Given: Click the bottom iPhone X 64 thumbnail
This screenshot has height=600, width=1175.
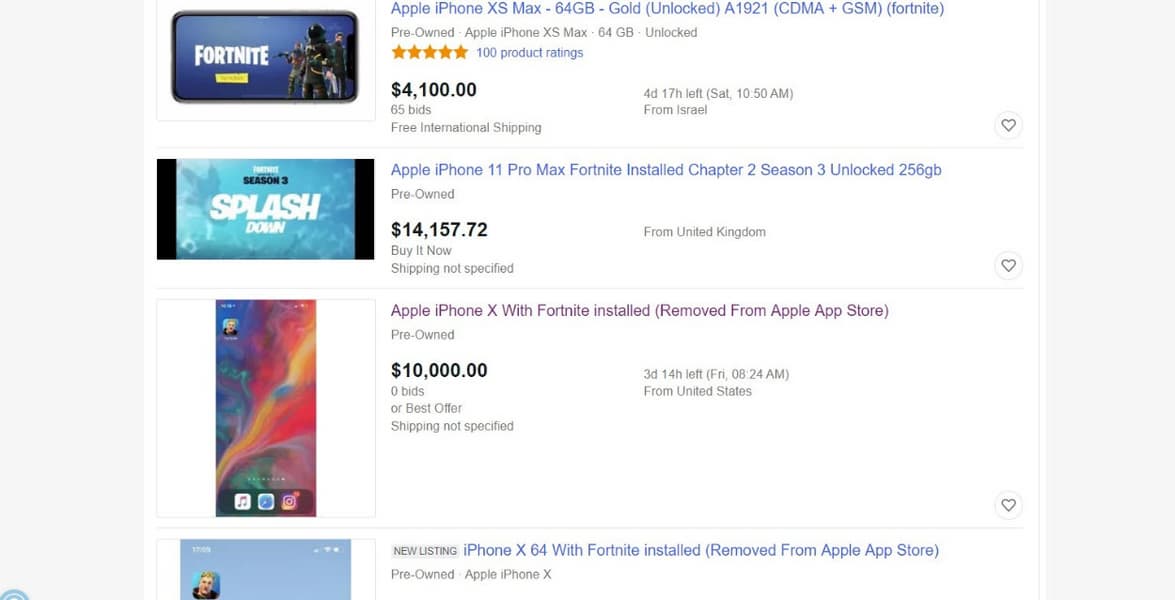Looking at the screenshot, I should [x=265, y=570].
